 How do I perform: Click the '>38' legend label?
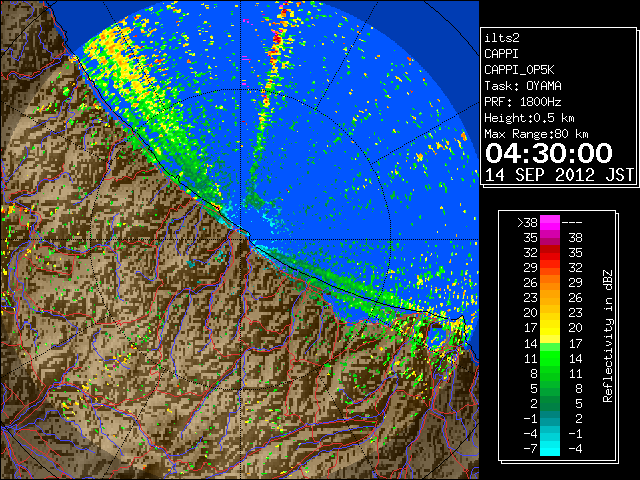click(527, 223)
